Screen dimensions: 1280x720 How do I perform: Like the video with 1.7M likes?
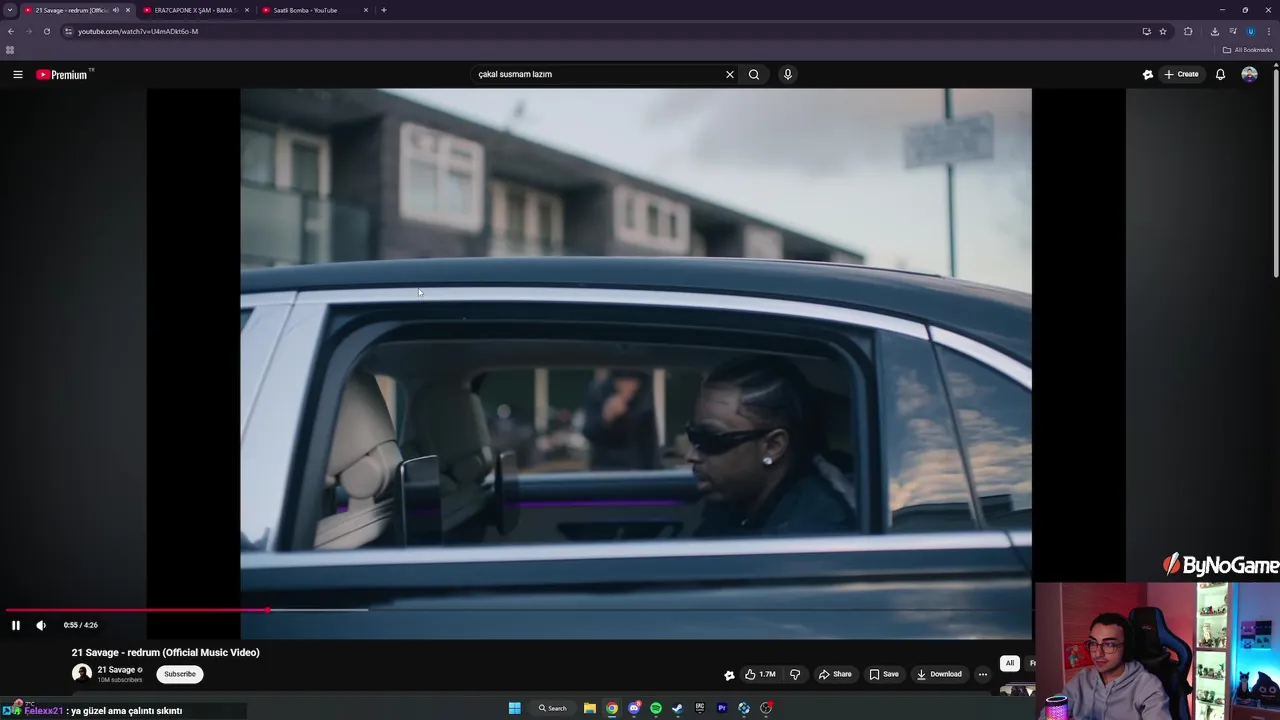tap(760, 674)
